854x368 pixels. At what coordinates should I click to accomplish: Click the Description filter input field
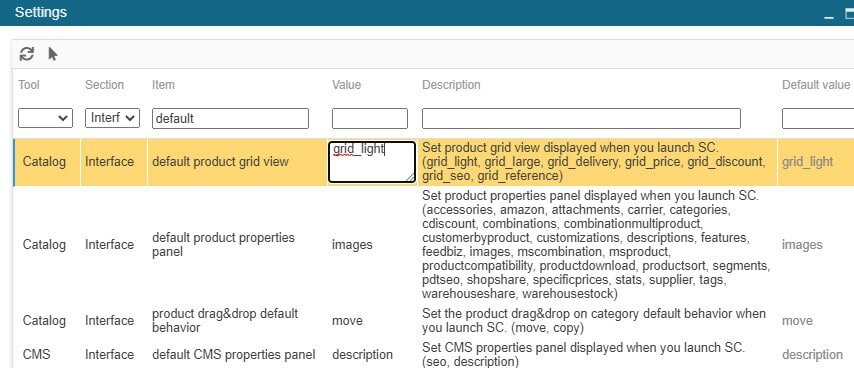coord(581,118)
